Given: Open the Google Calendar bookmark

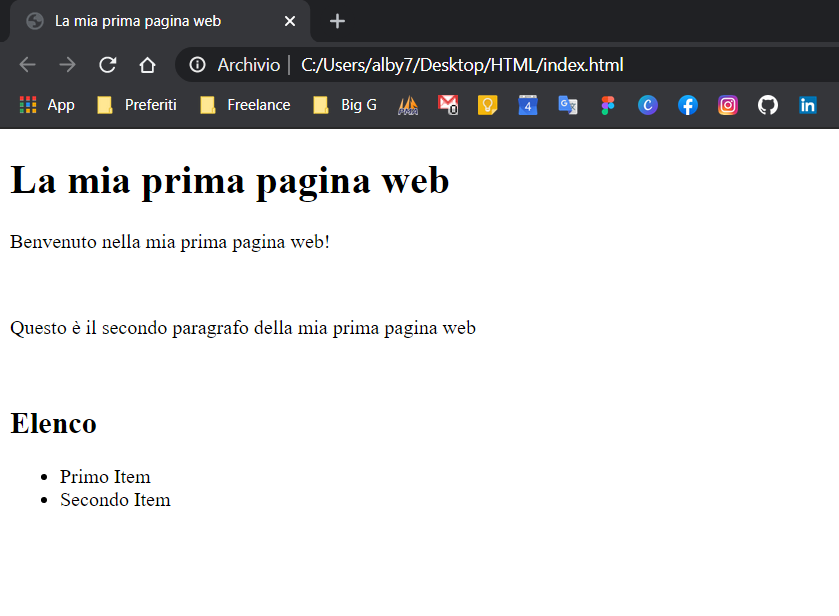Looking at the screenshot, I should (527, 105).
